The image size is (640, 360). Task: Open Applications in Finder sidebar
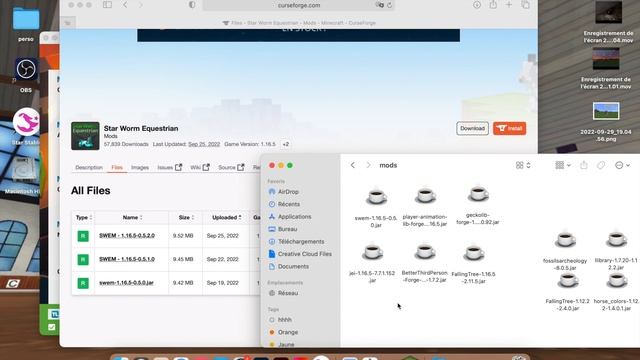pos(290,217)
